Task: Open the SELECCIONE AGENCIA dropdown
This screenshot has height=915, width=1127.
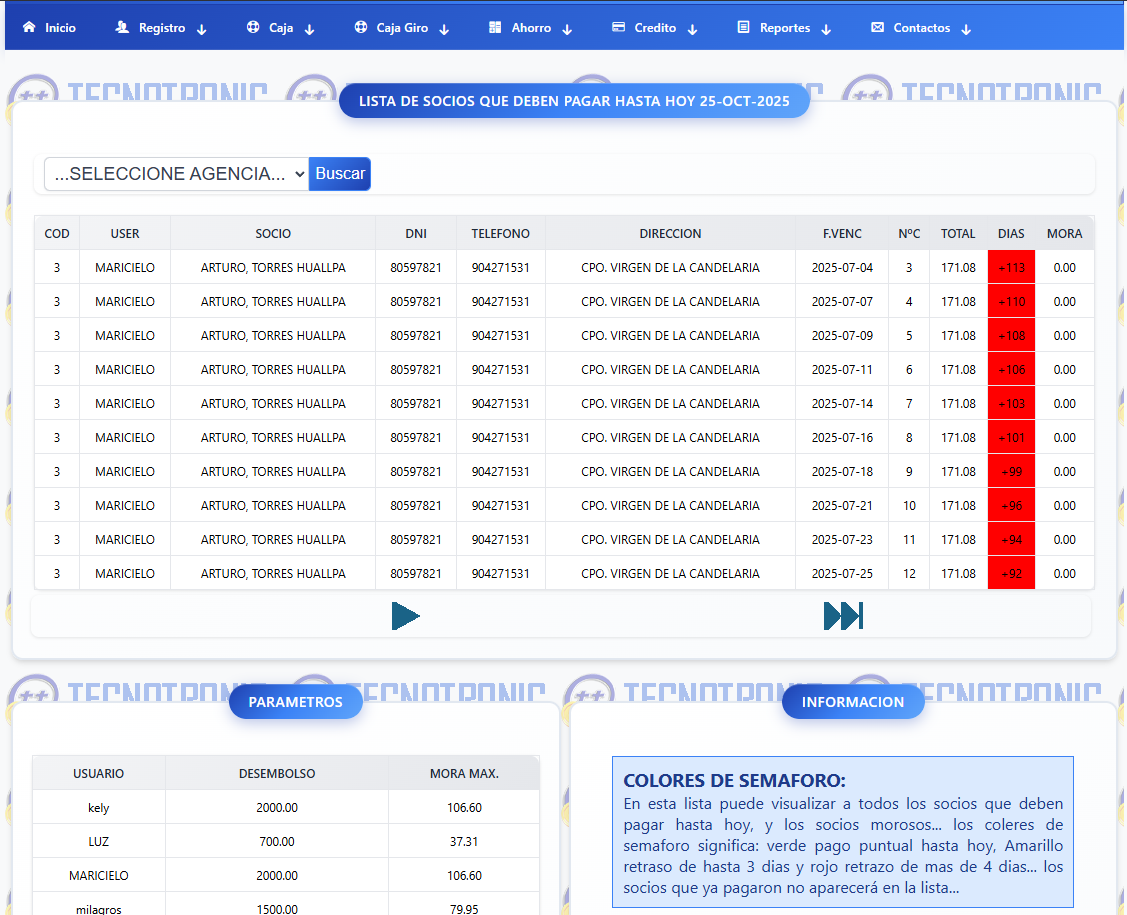Action: point(176,174)
